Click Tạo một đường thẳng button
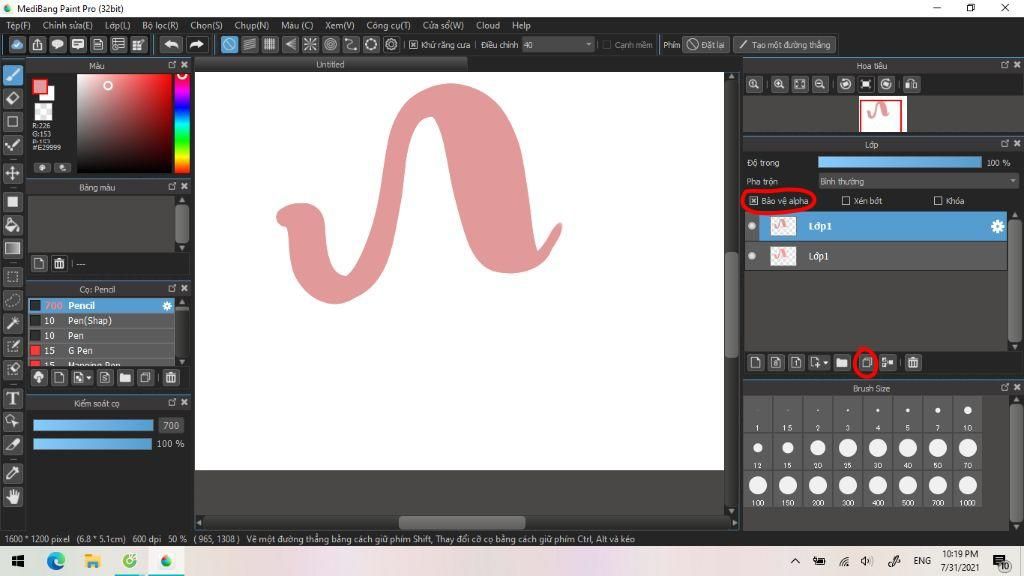 tap(785, 44)
